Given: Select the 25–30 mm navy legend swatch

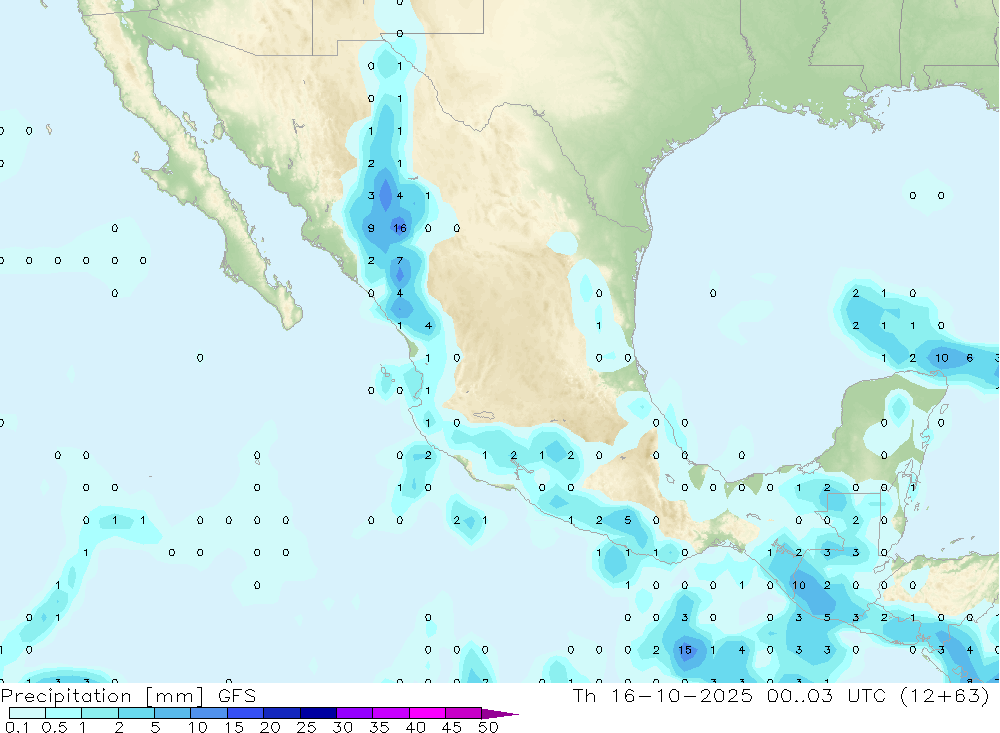Looking at the screenshot, I should point(318,713).
